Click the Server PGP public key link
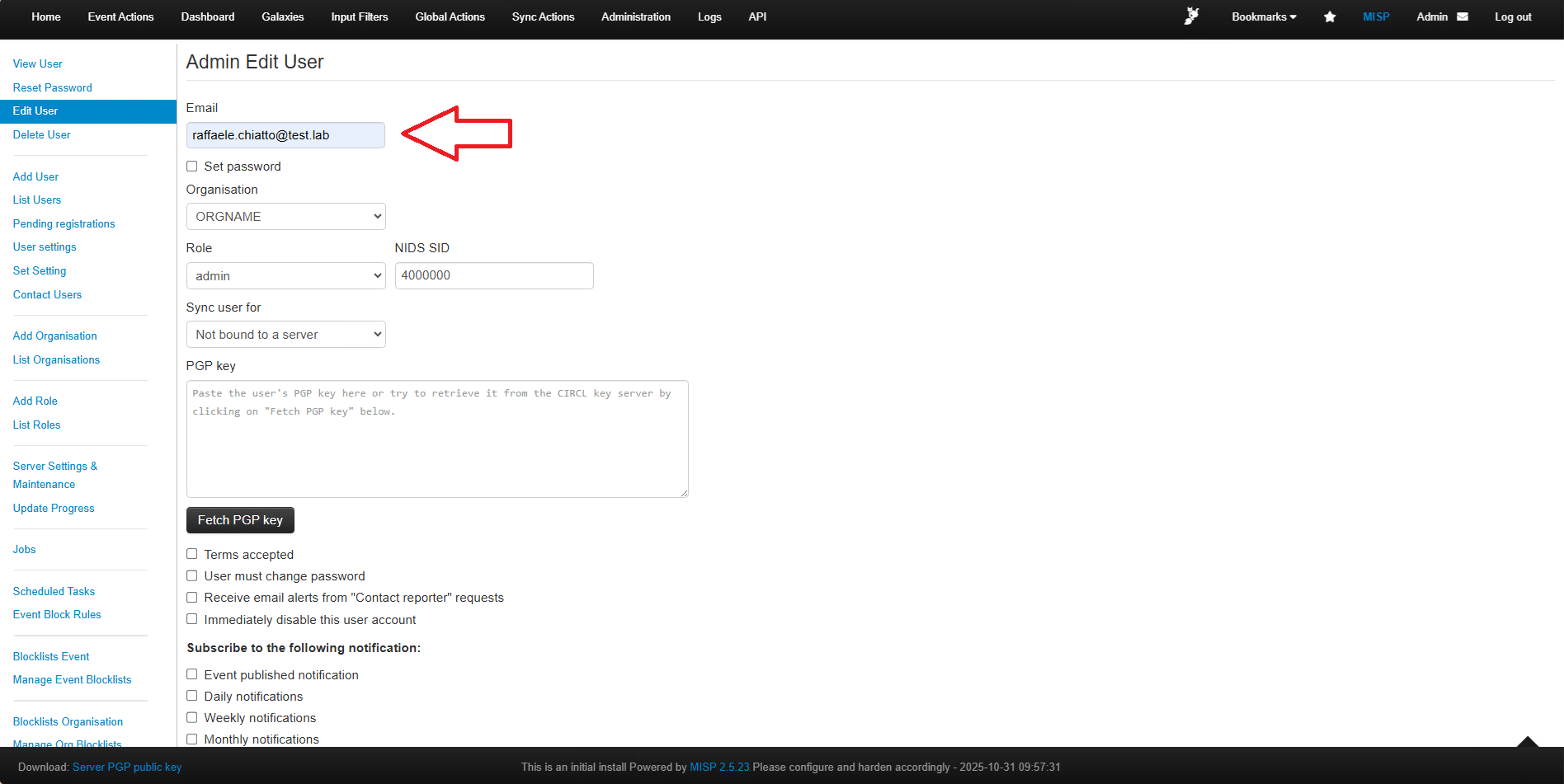Screen dimensions: 1564x784 (x=127, y=767)
